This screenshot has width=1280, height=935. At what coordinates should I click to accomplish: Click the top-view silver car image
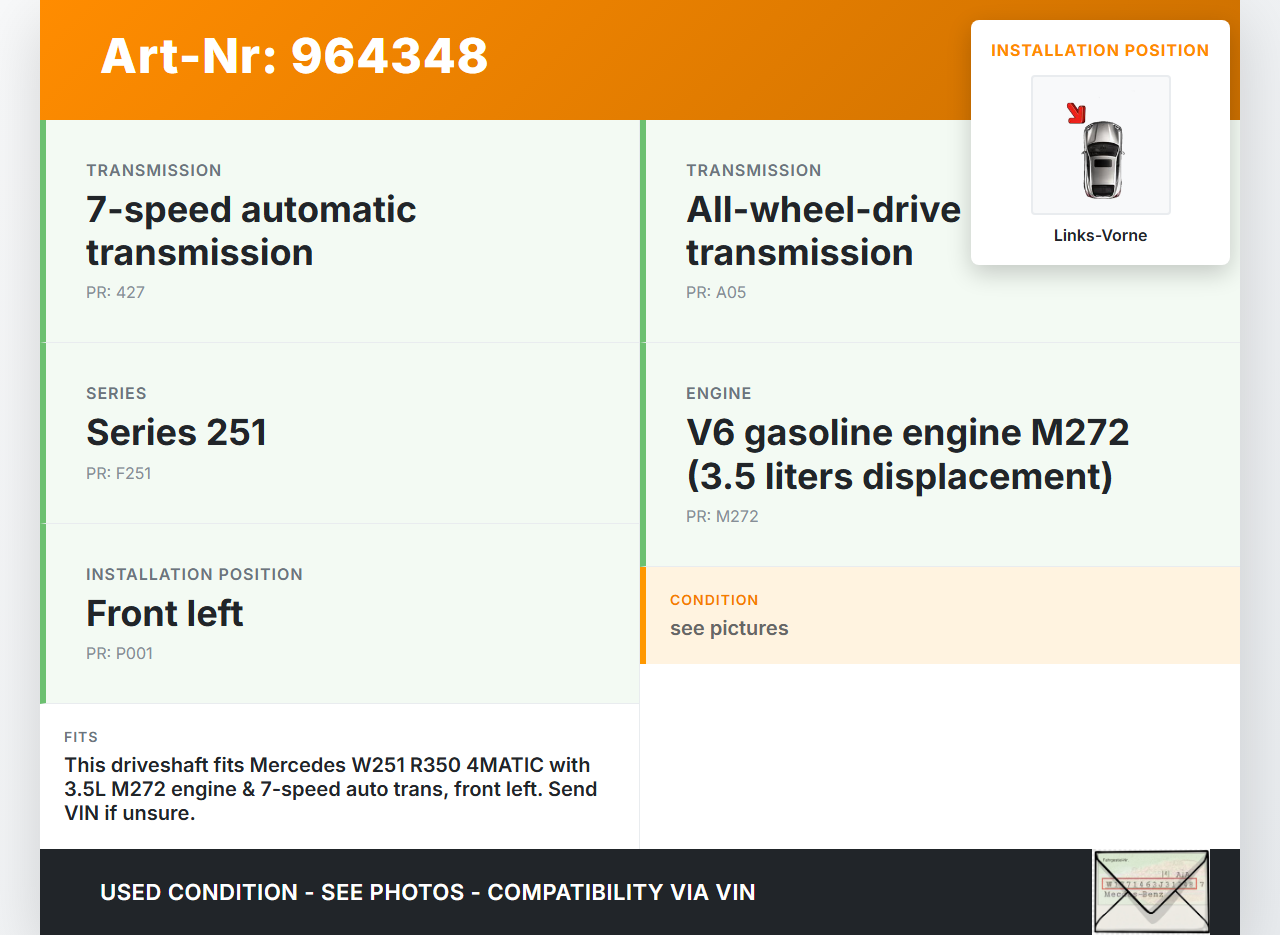pyautogui.click(x=1102, y=158)
